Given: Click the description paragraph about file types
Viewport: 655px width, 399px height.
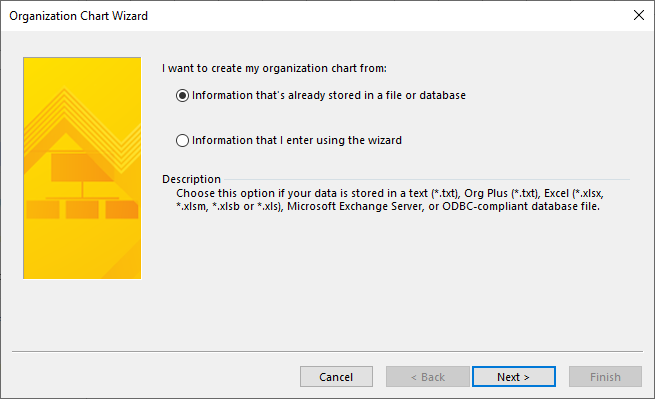Looking at the screenshot, I should 390,200.
